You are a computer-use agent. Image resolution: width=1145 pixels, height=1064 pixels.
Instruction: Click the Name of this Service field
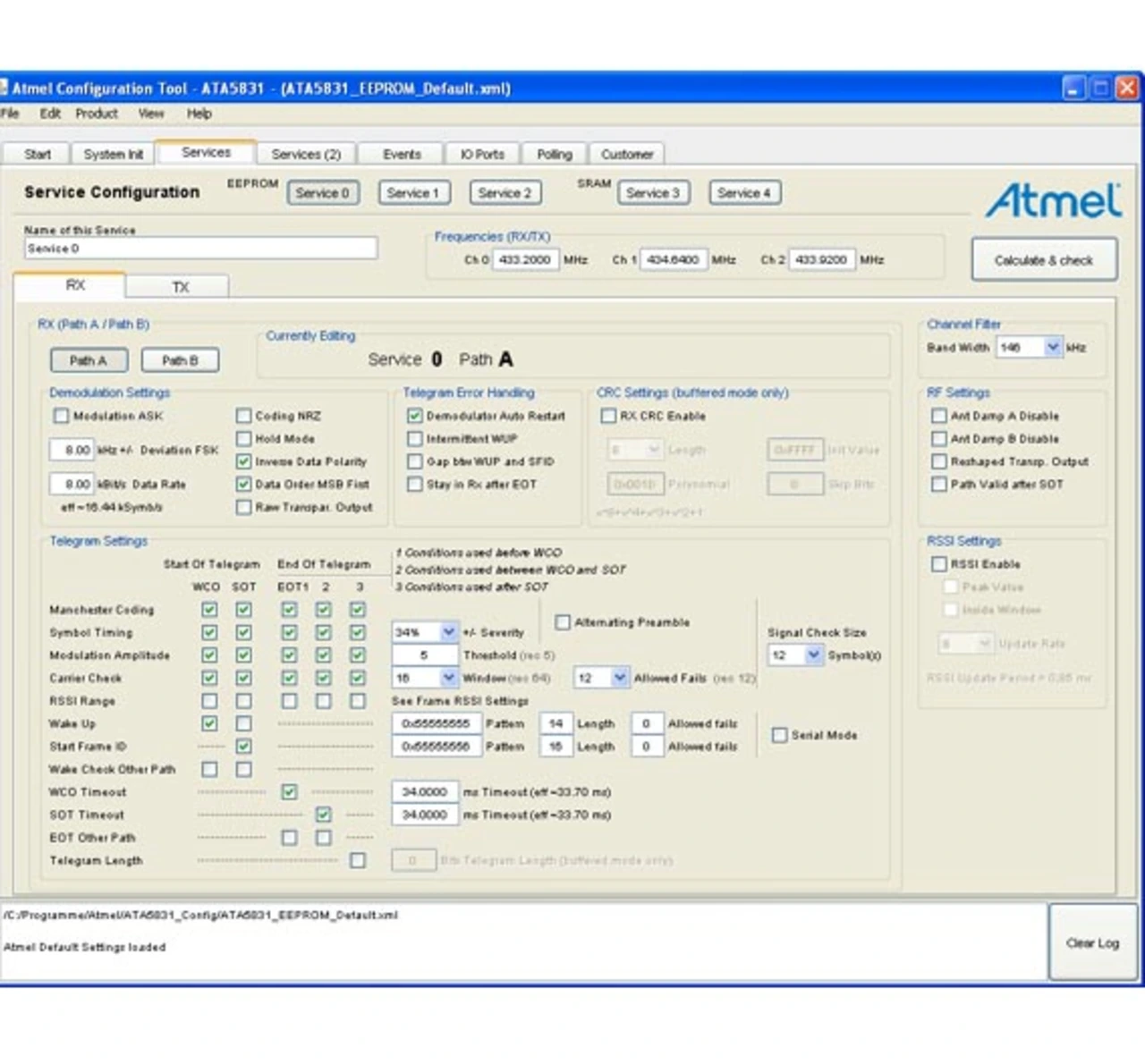[200, 249]
